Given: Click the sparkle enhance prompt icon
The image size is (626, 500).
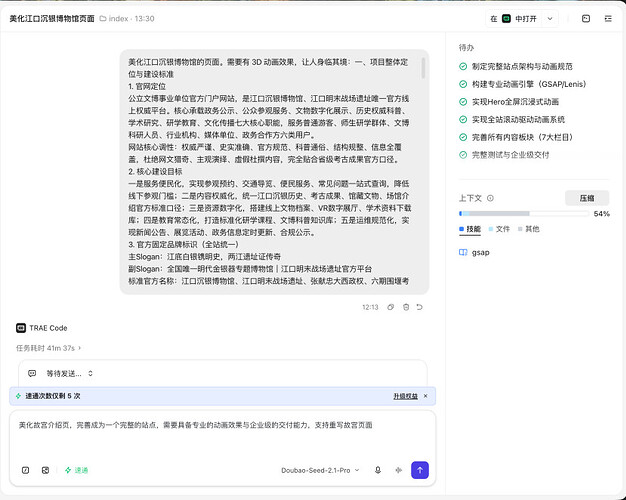Looking at the screenshot, I should coord(398,470).
